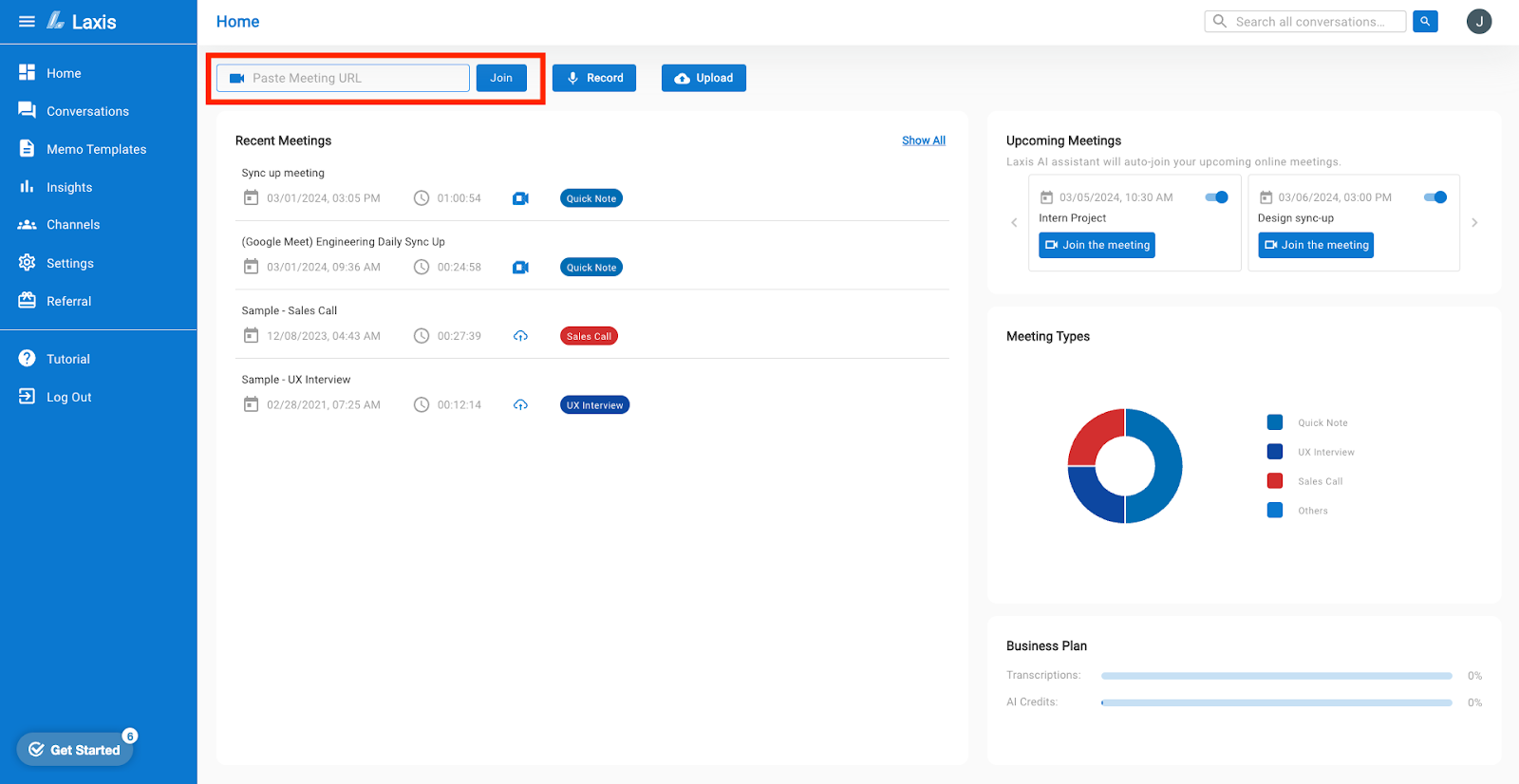The width and height of the screenshot is (1519, 784).
Task: Join the Design sync-up meeting
Action: [x=1316, y=245]
